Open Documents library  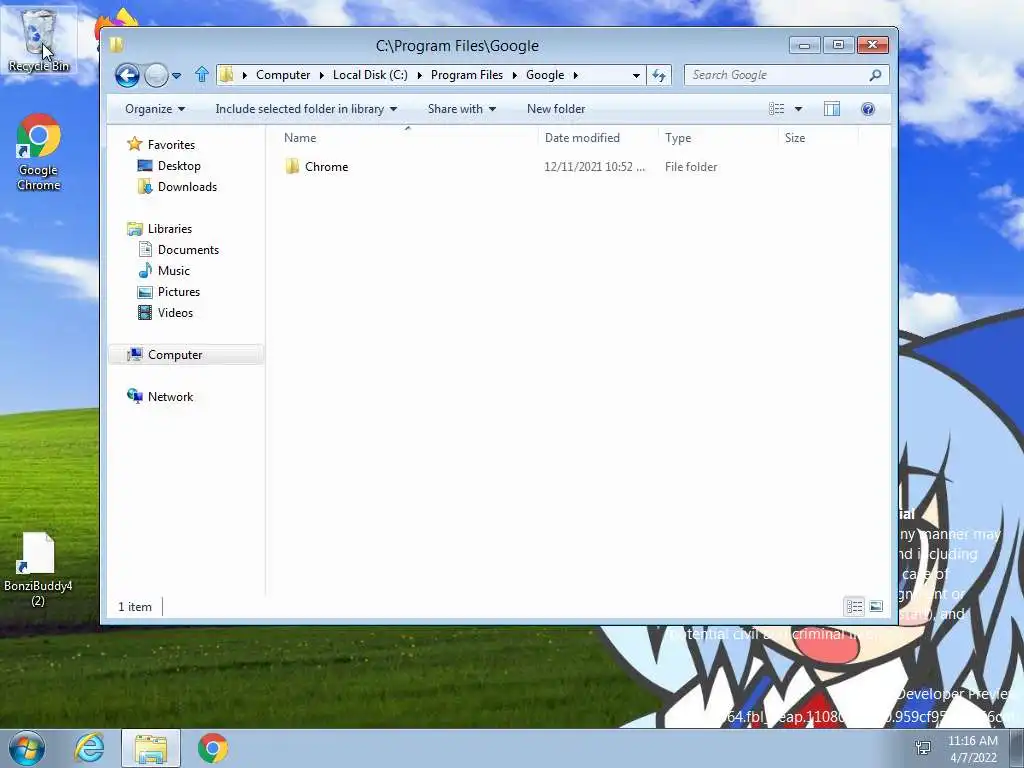point(188,249)
